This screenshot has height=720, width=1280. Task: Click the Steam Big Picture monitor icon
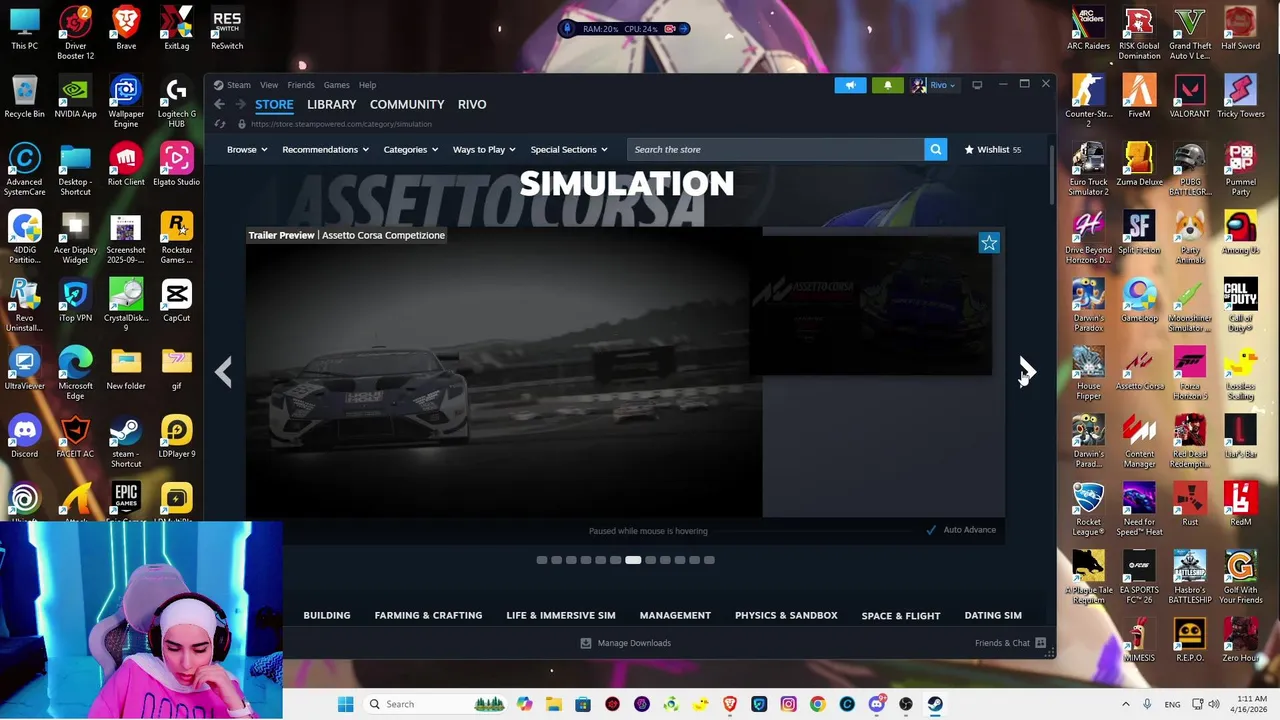[x=977, y=85]
